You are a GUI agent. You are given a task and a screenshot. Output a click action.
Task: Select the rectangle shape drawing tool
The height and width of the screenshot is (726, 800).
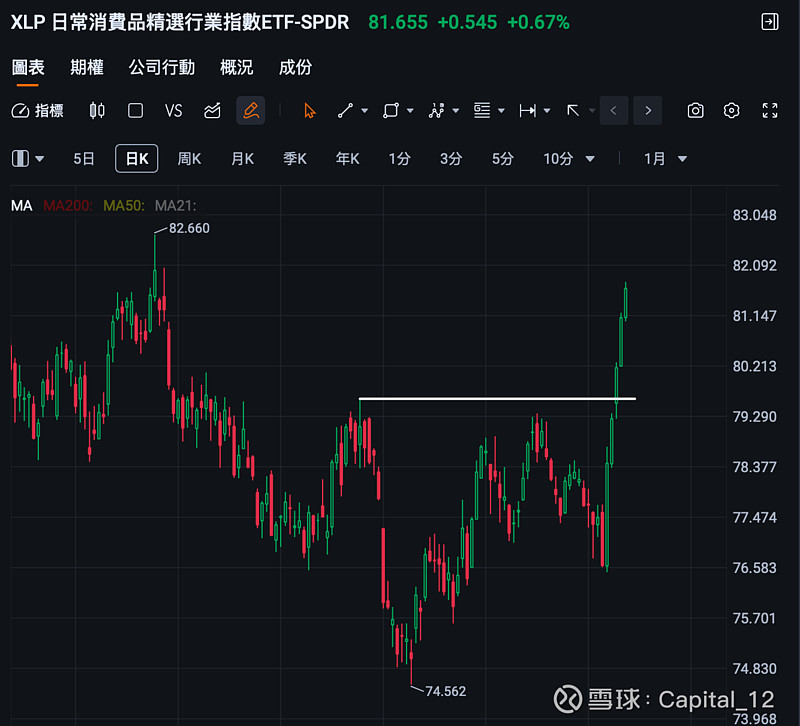click(x=391, y=111)
